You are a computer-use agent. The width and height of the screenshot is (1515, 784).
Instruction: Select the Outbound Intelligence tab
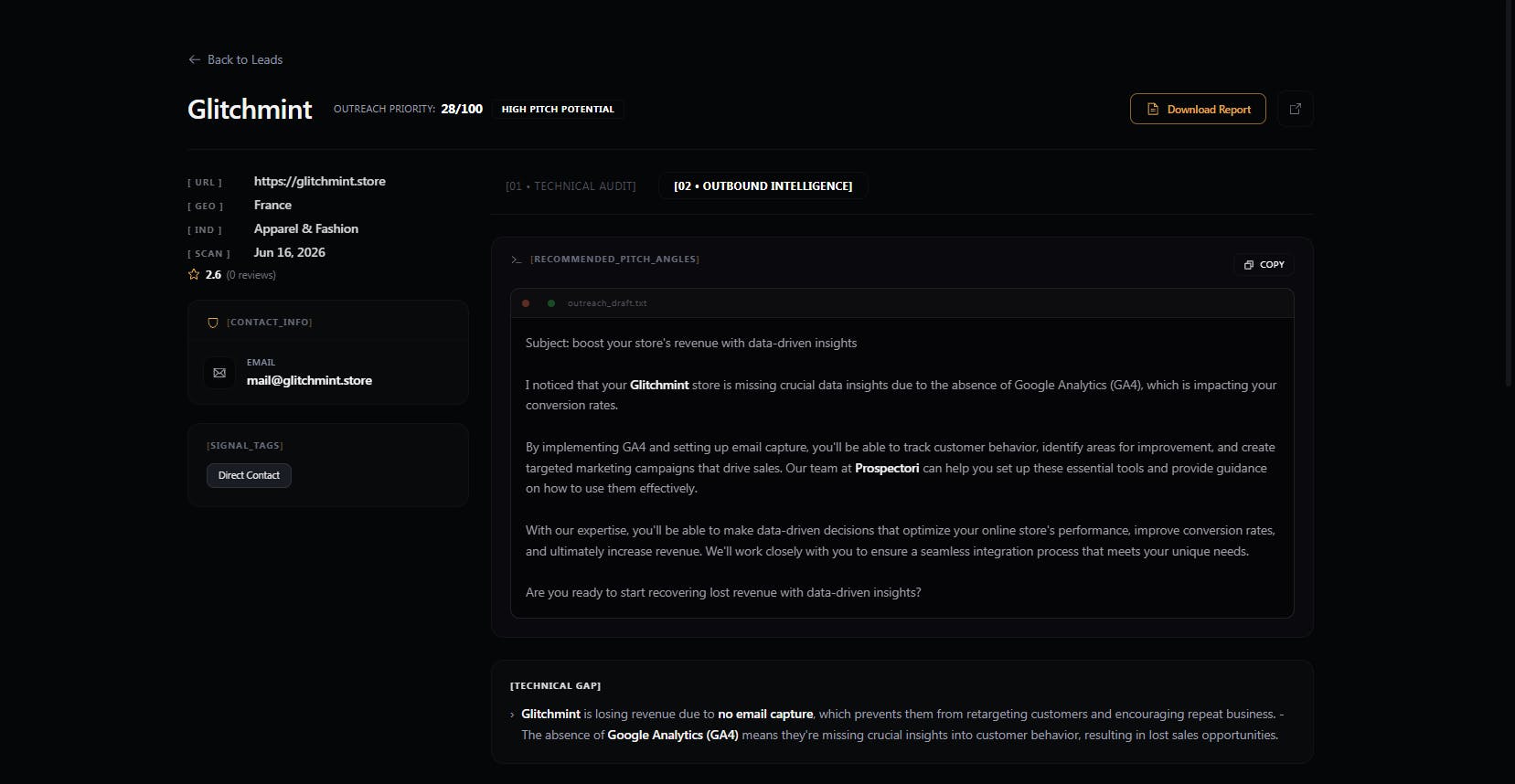click(763, 186)
